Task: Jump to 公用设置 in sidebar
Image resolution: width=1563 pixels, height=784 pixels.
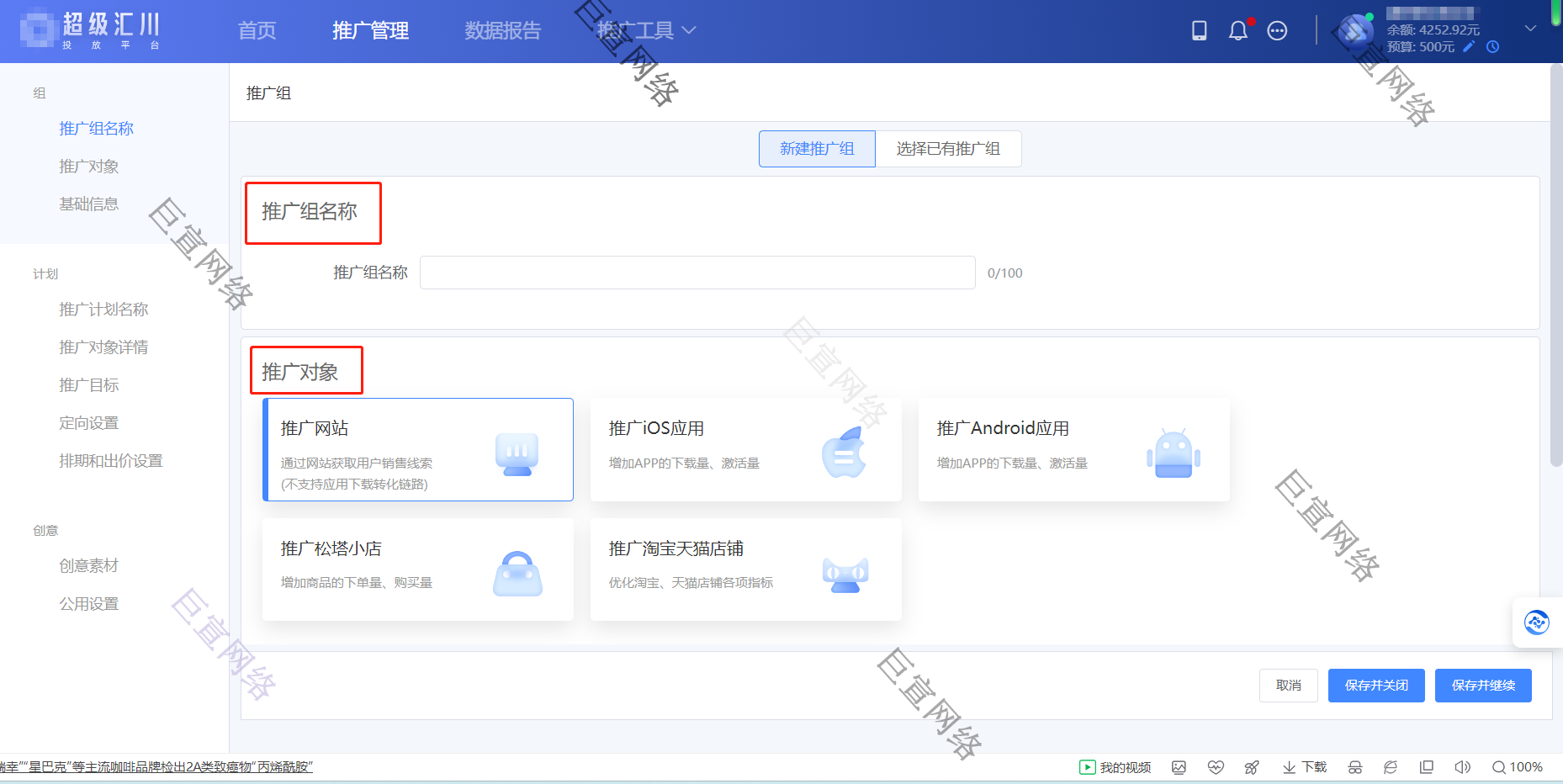Action: pyautogui.click(x=88, y=604)
